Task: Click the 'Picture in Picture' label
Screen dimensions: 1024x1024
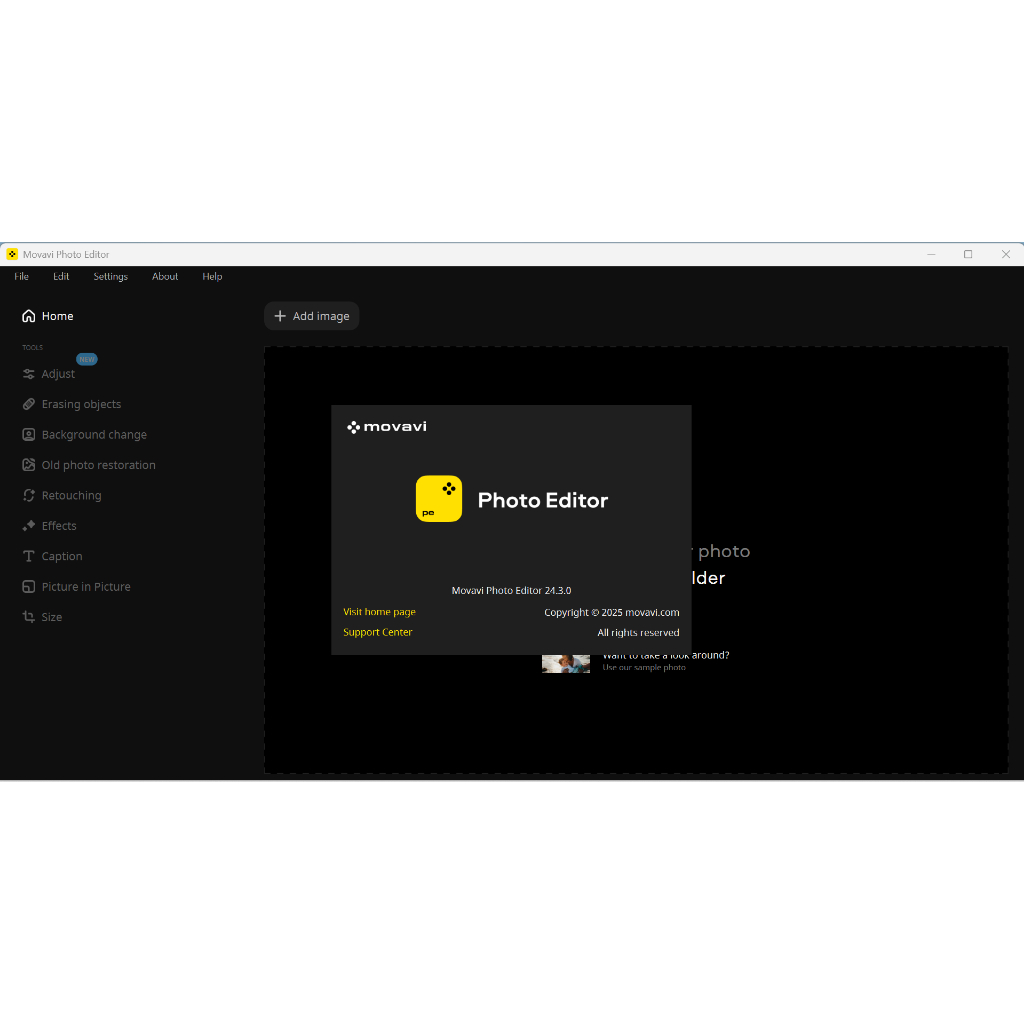Action: point(86,586)
